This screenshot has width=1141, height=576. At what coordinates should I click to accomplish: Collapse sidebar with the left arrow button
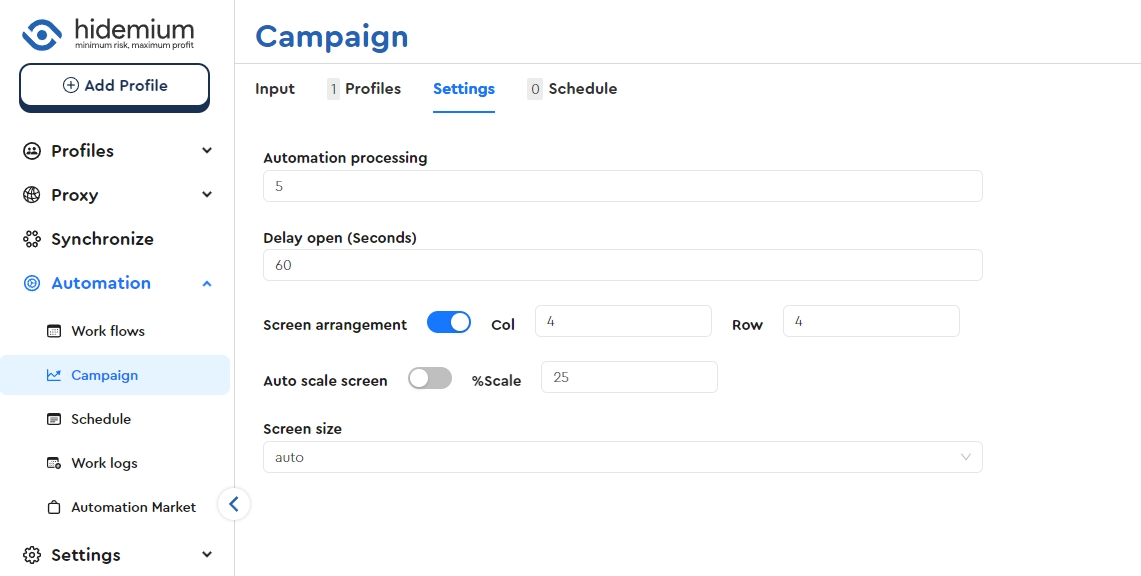pyautogui.click(x=233, y=504)
